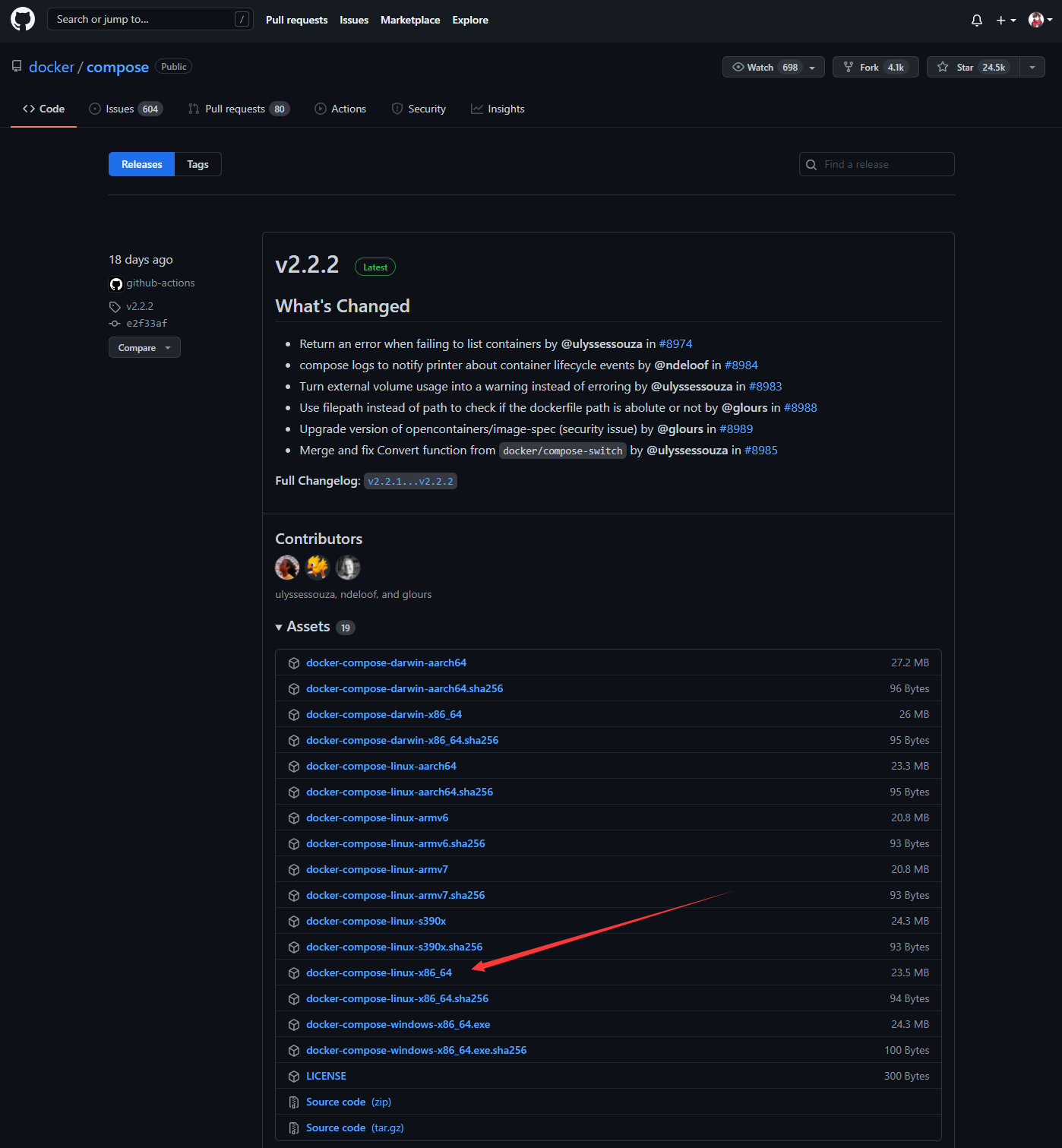Open Explore in top navigation
1062x1148 pixels.
470,20
